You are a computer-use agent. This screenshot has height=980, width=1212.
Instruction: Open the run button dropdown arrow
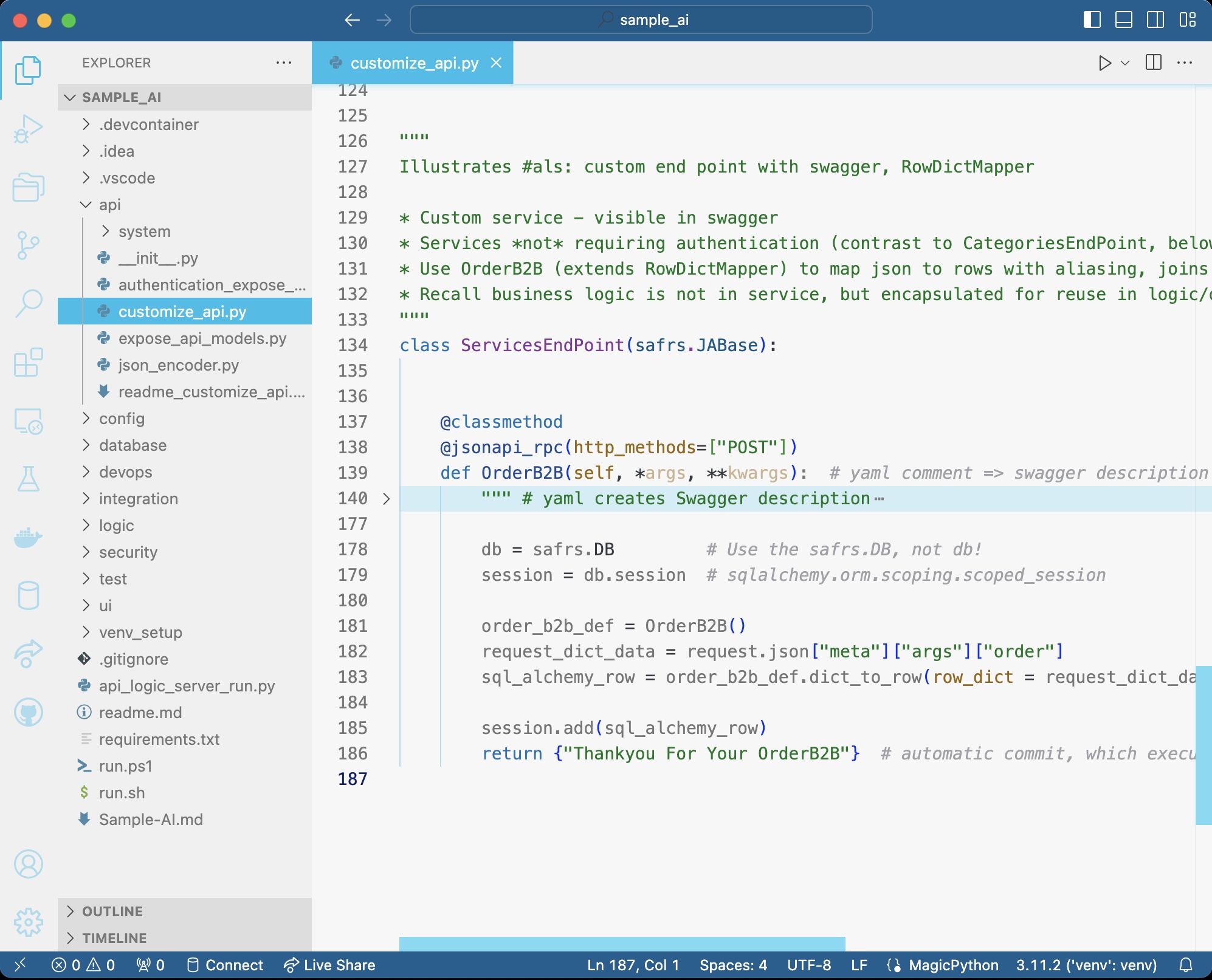point(1125,63)
